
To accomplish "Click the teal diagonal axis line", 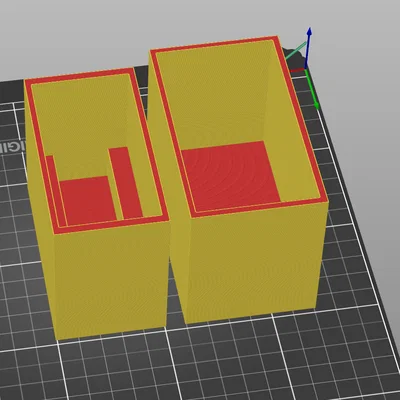I will click(x=295, y=51).
